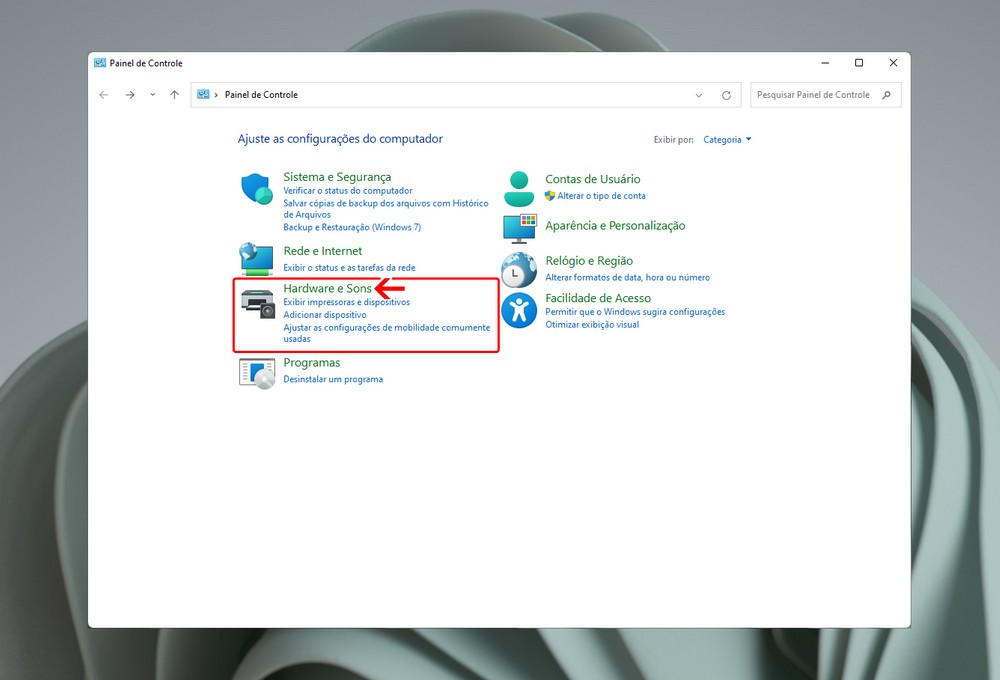
Task: Click Alterar o tipo de conta
Action: coord(601,196)
